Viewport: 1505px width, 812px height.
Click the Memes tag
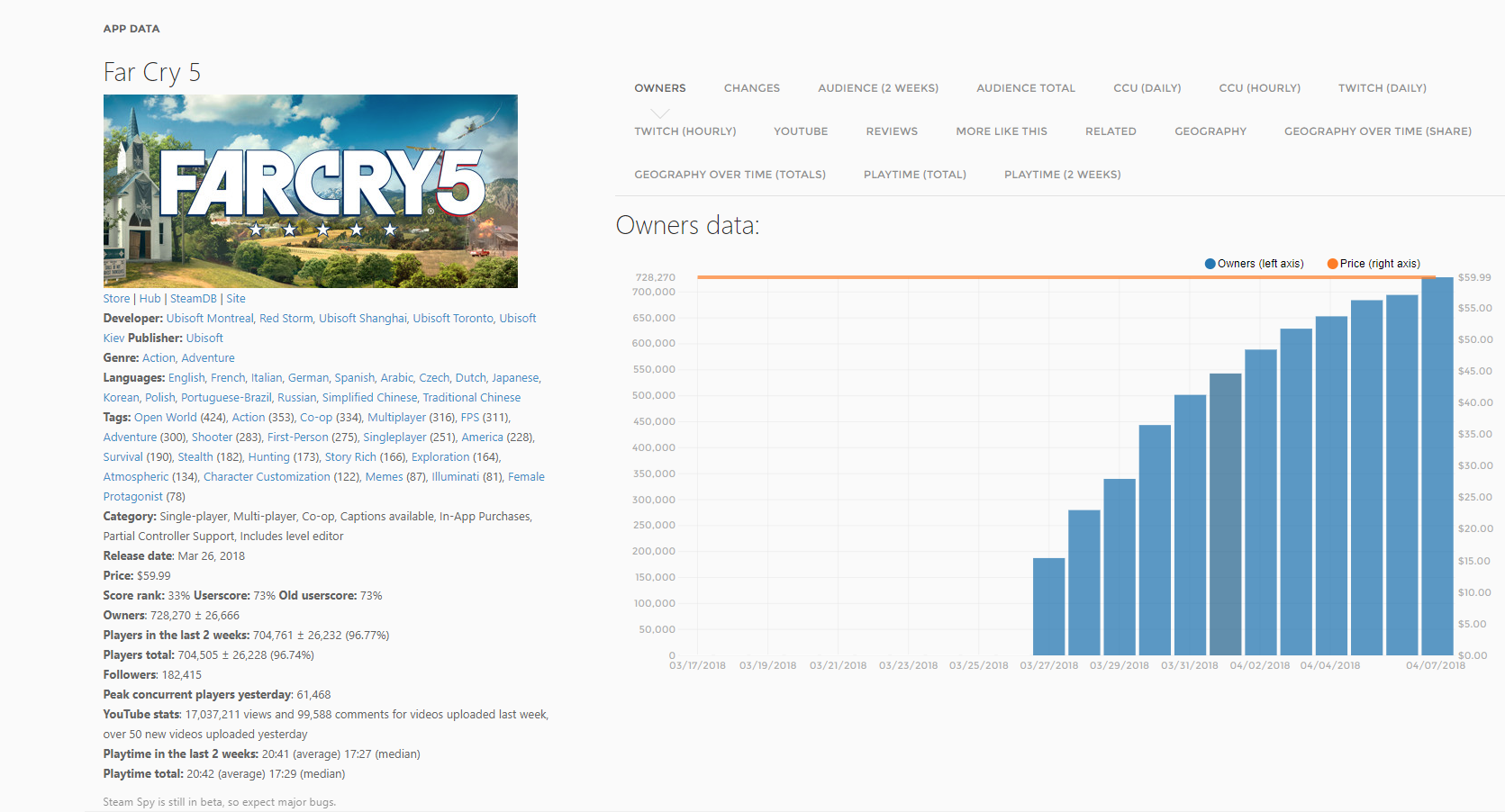tap(385, 477)
